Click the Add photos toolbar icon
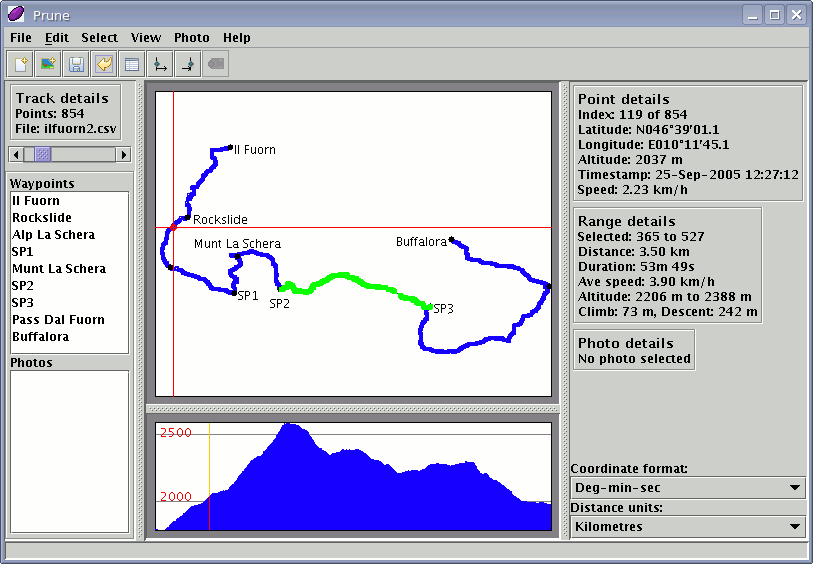813x564 pixels. 48,65
